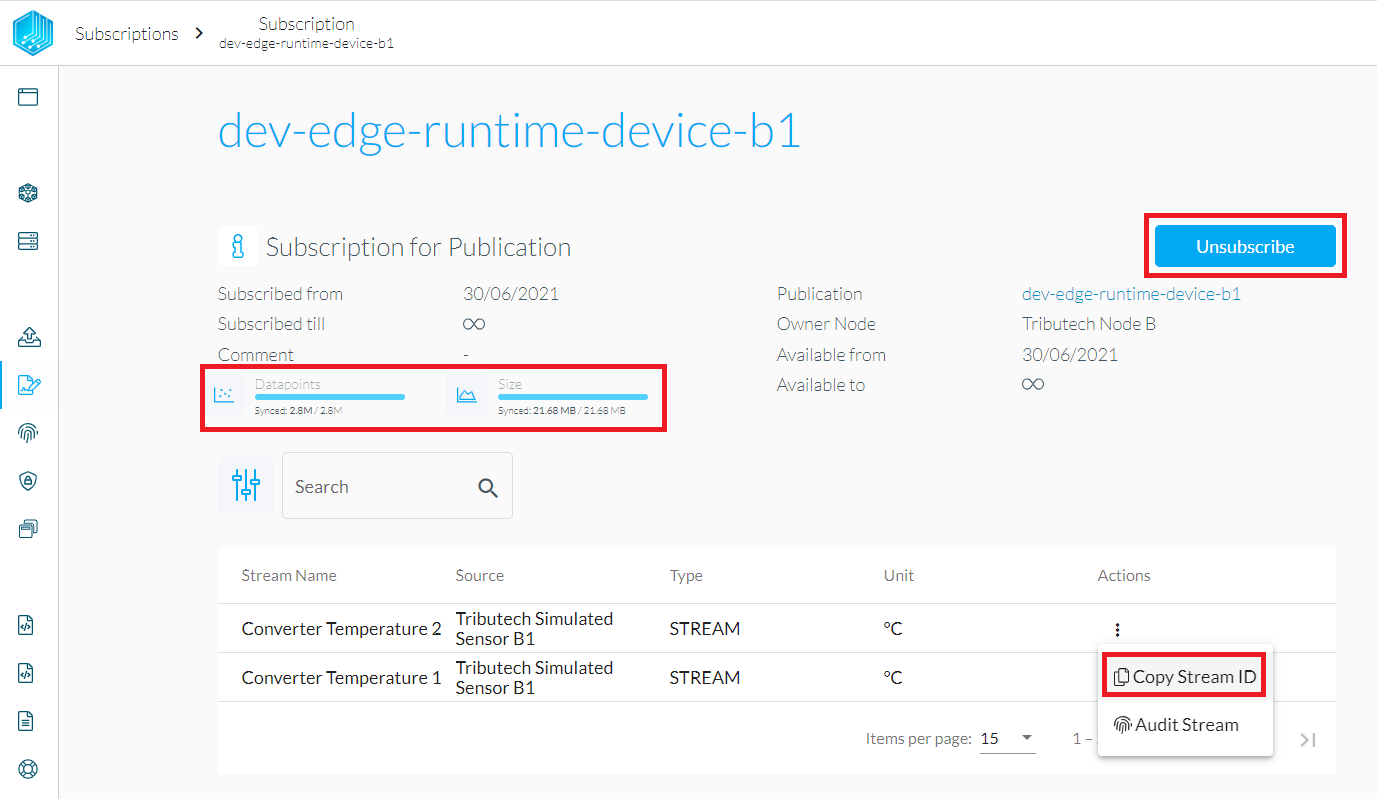Open the publications upload tray icon
Screen dimensions: 1377x799
[x=28, y=337]
